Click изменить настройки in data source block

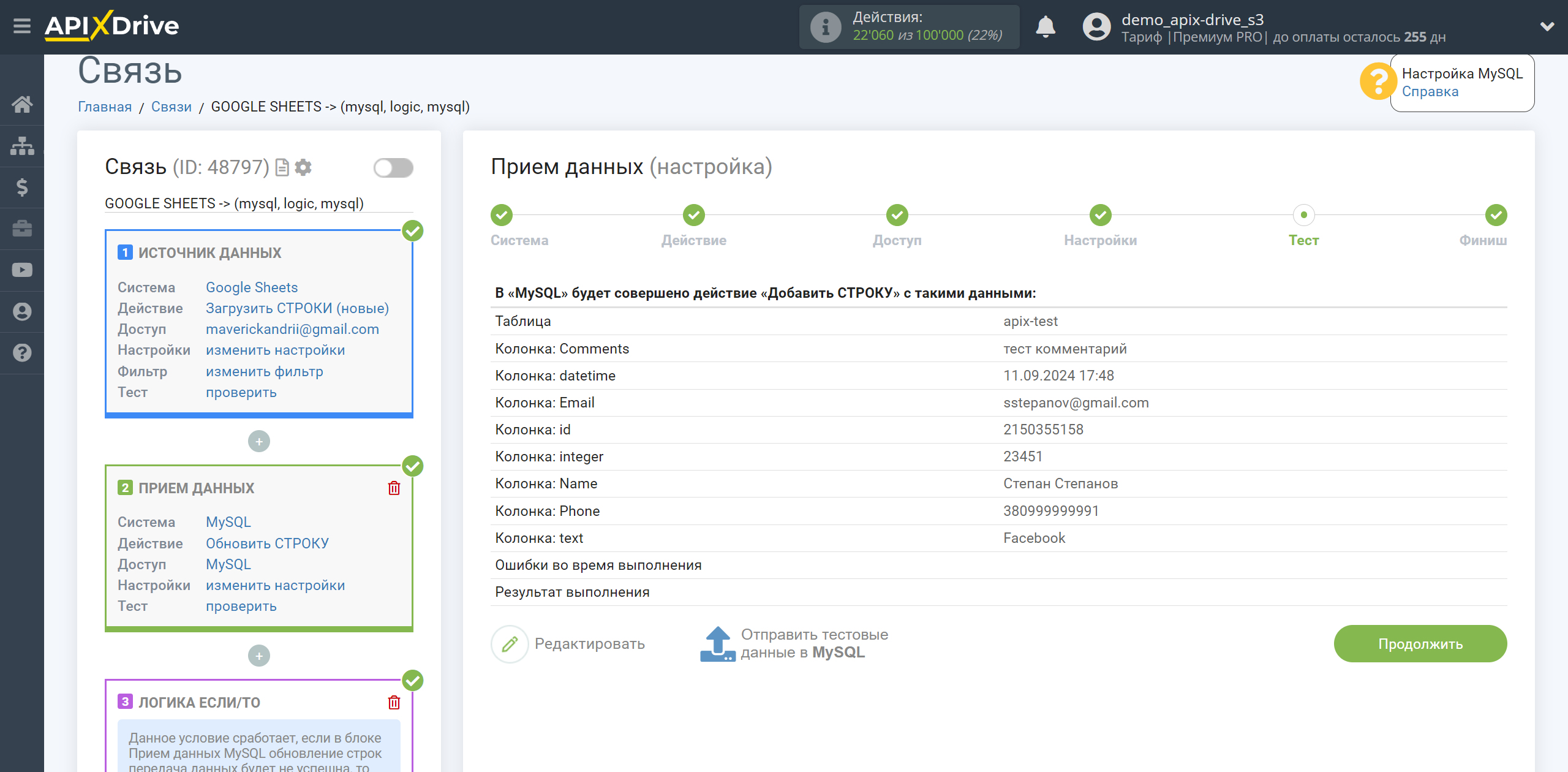pyautogui.click(x=276, y=350)
